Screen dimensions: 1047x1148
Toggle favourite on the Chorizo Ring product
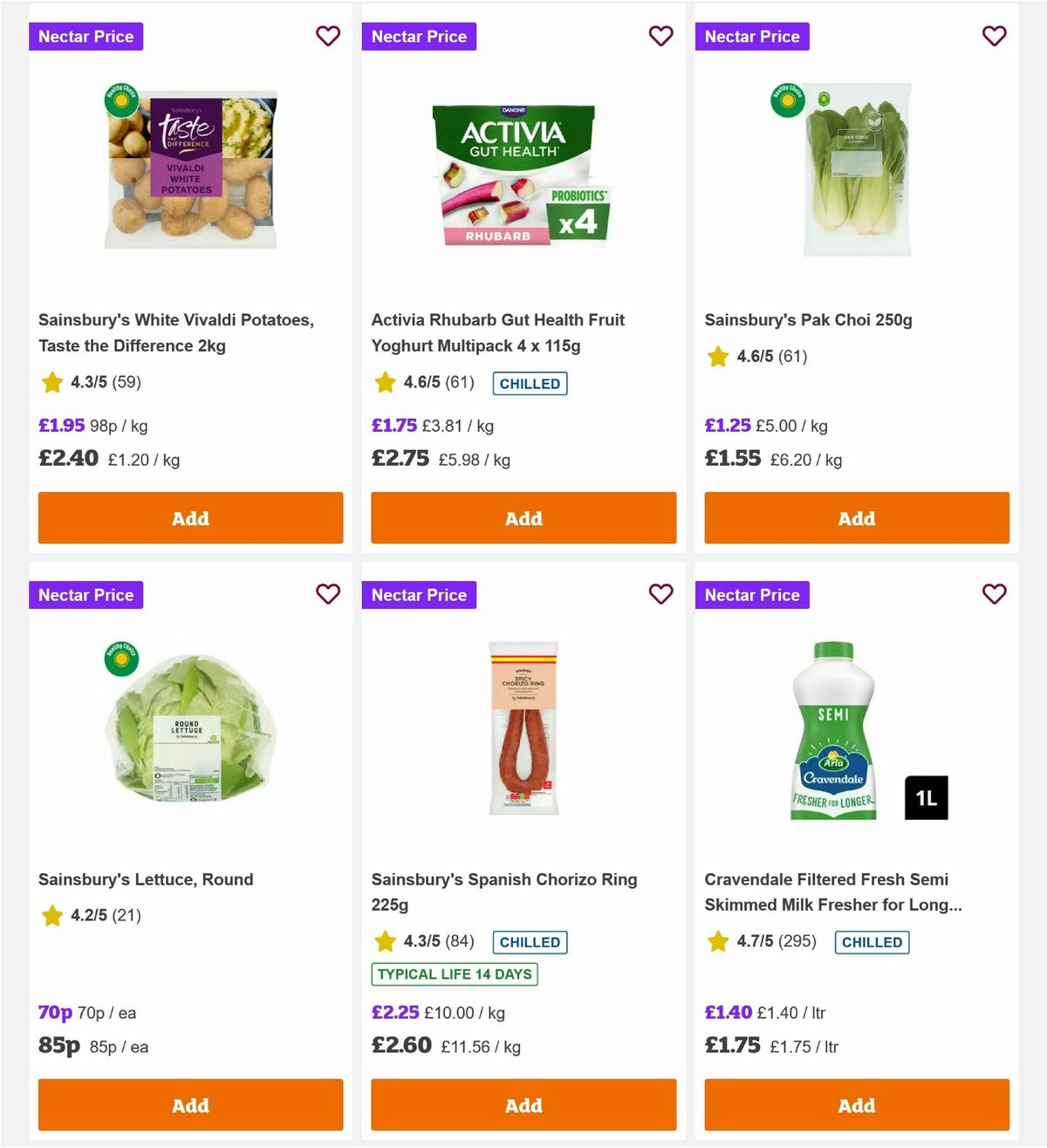(x=661, y=594)
